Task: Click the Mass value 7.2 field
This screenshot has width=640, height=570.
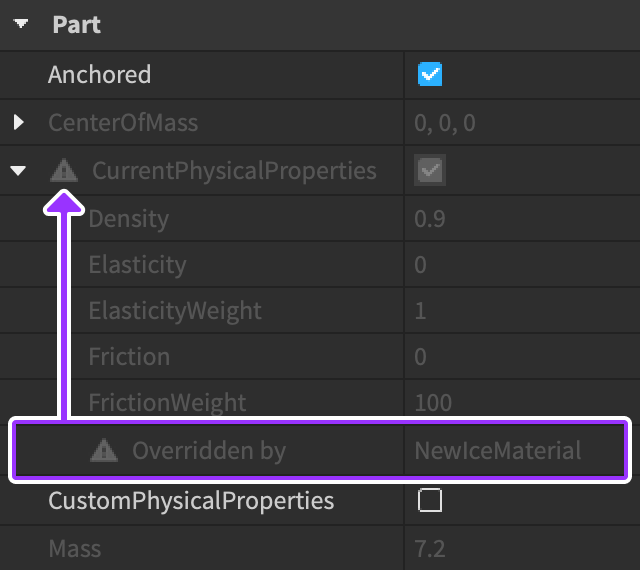Action: 430,548
